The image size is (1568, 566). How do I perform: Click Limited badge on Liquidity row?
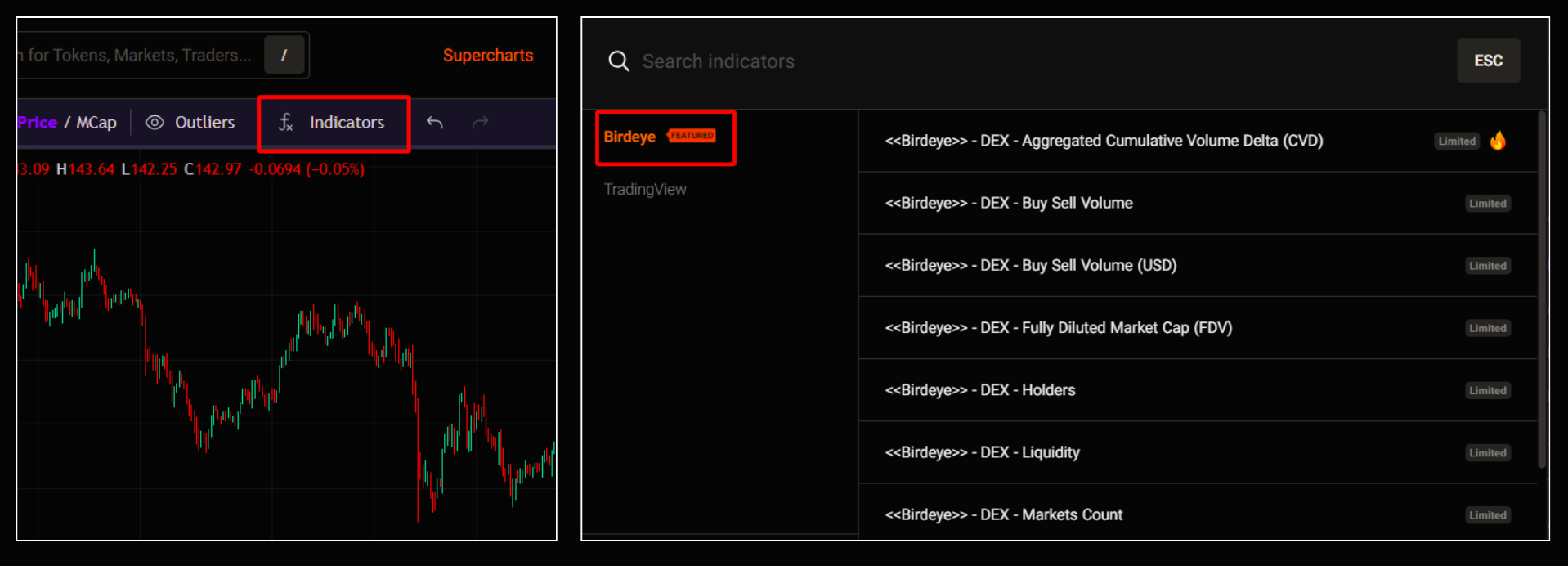(x=1487, y=452)
